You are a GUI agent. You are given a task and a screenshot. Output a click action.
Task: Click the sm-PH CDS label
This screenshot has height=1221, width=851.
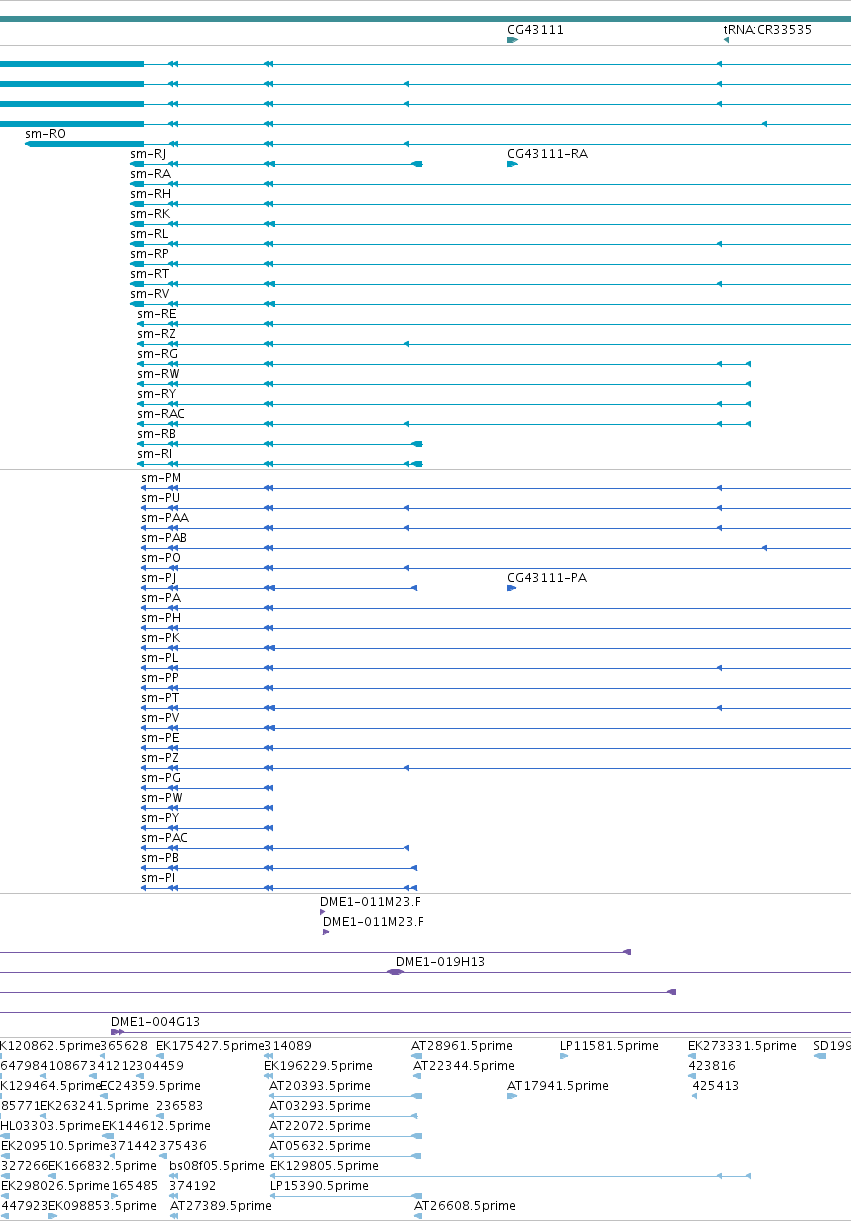(x=161, y=618)
